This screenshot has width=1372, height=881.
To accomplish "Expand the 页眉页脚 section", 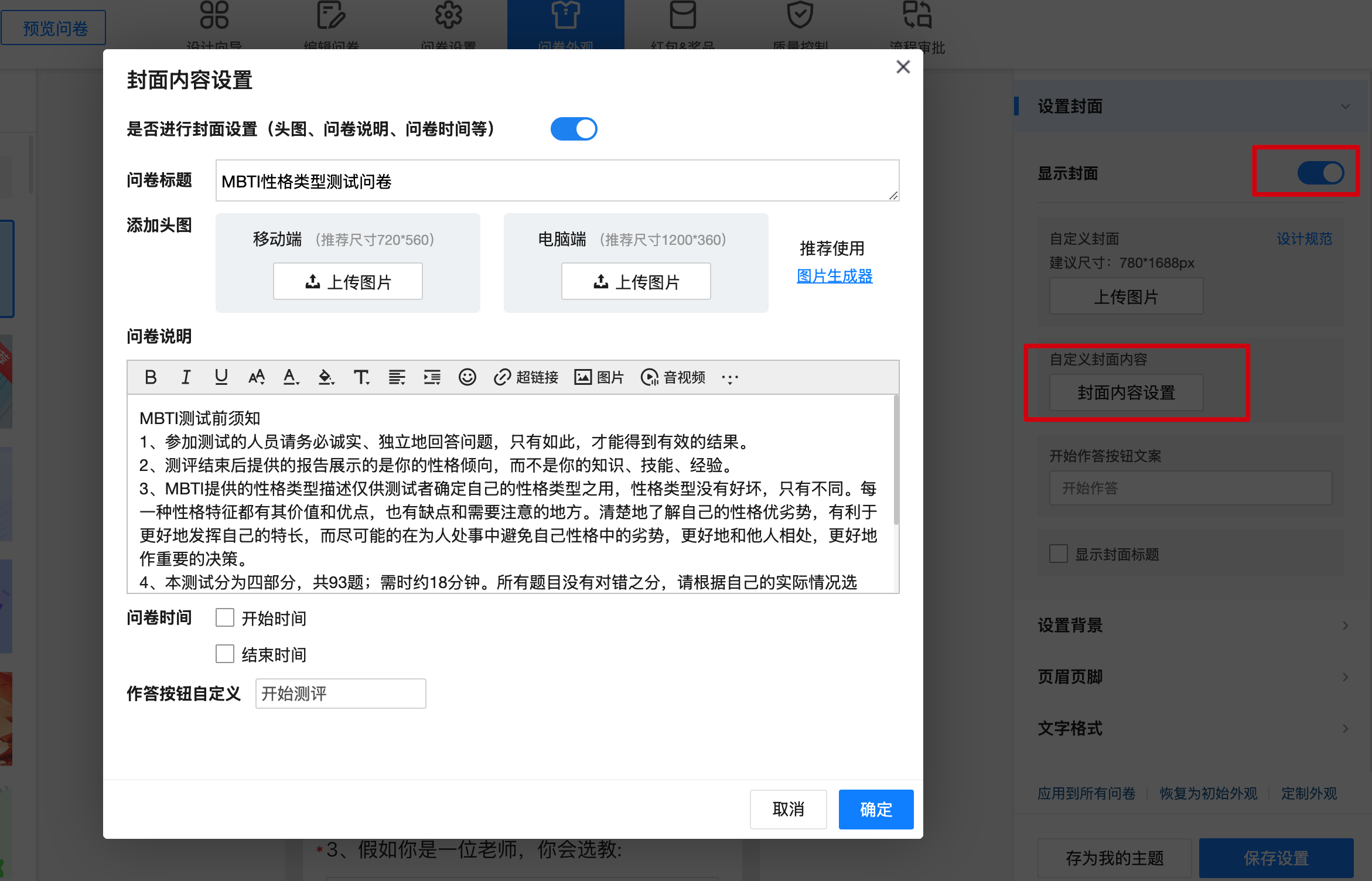I will coord(1193,677).
